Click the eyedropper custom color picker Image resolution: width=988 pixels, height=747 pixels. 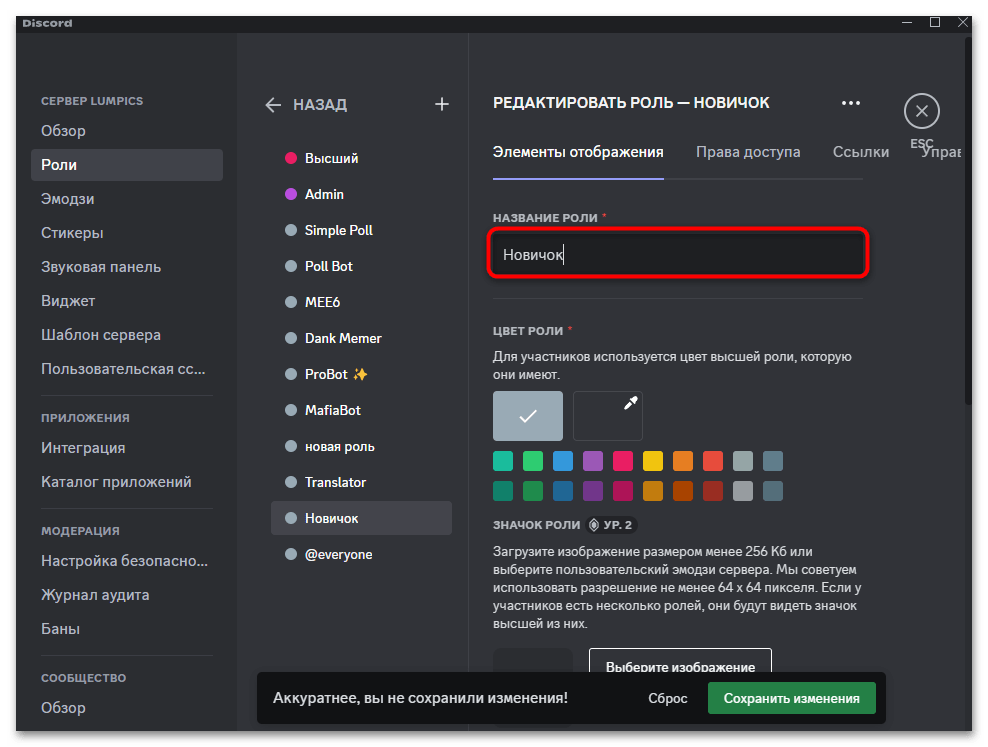pyautogui.click(x=608, y=416)
